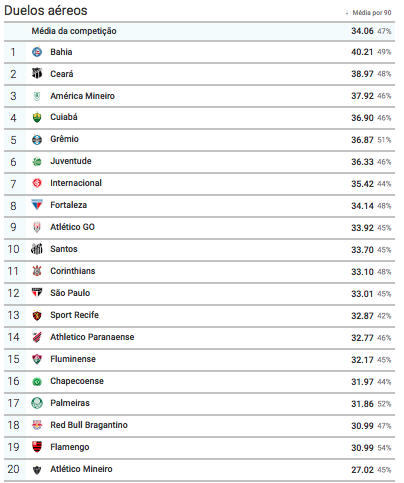Click the Internacional club crest
Screen dimensions: 404x483
[37, 183]
